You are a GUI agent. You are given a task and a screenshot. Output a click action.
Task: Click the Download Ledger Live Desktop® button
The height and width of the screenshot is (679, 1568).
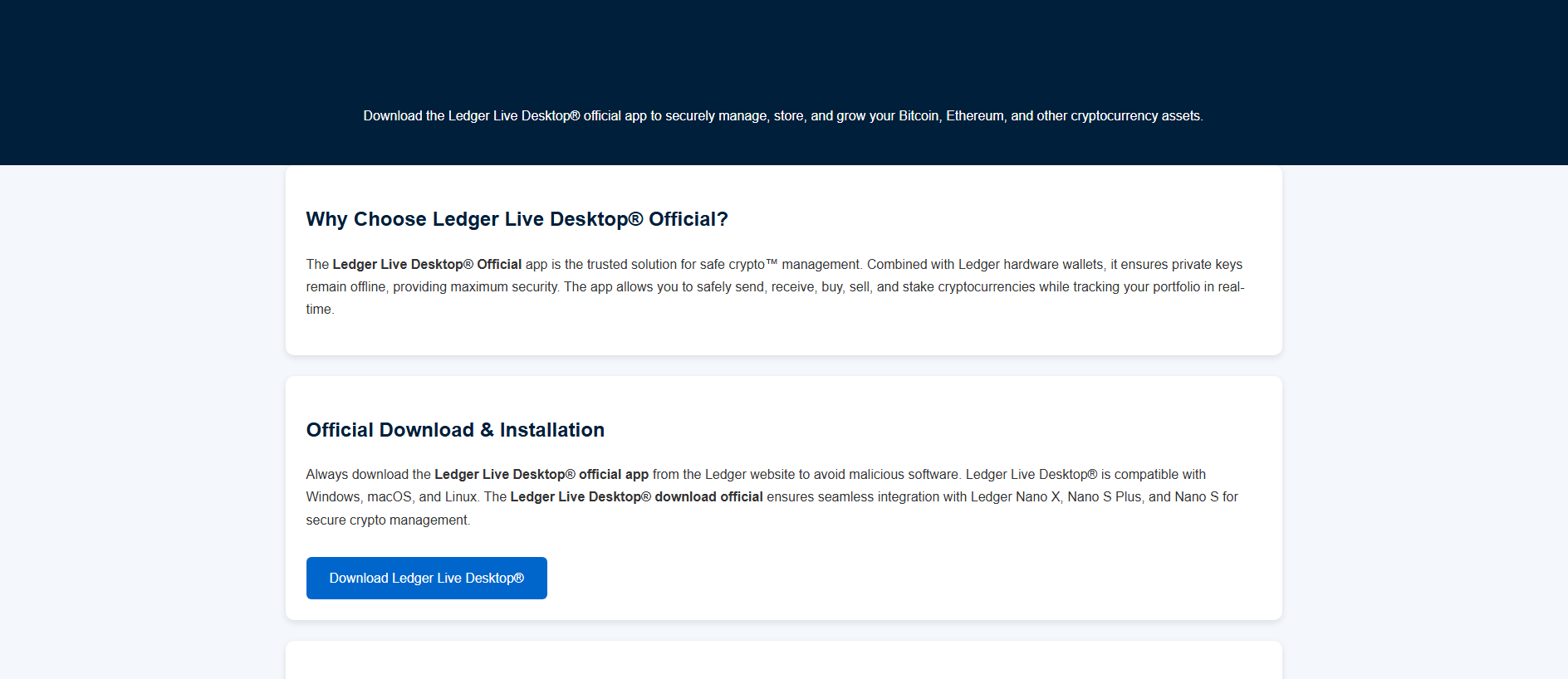pos(426,578)
